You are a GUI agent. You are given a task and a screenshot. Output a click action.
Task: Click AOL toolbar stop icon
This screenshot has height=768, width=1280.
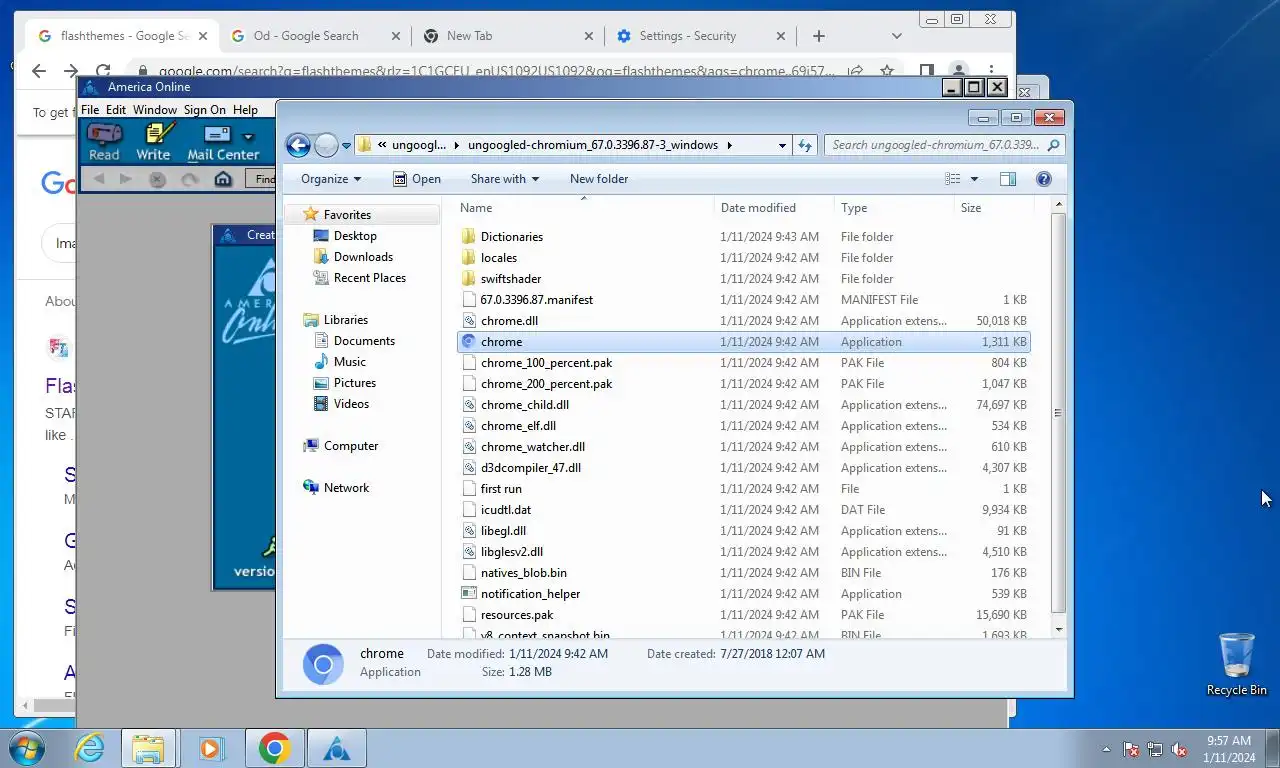(157, 179)
